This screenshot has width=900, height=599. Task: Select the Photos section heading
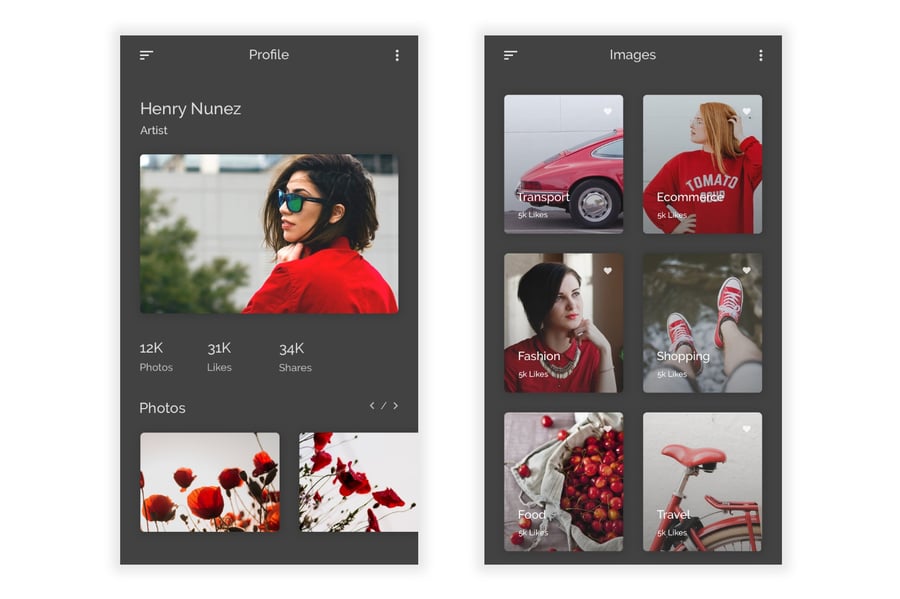point(162,408)
